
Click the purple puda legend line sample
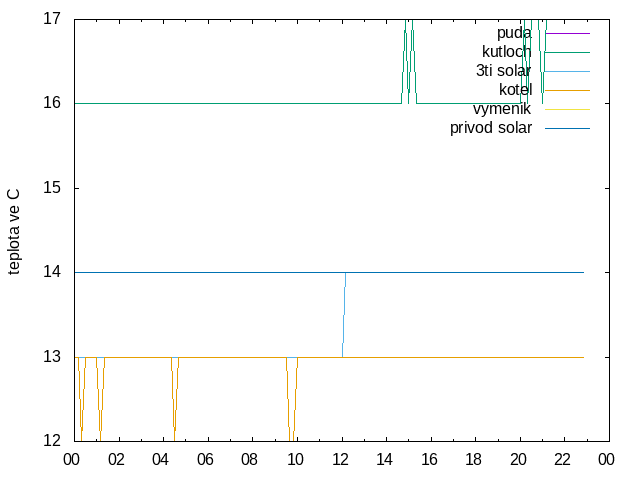[x=567, y=33]
